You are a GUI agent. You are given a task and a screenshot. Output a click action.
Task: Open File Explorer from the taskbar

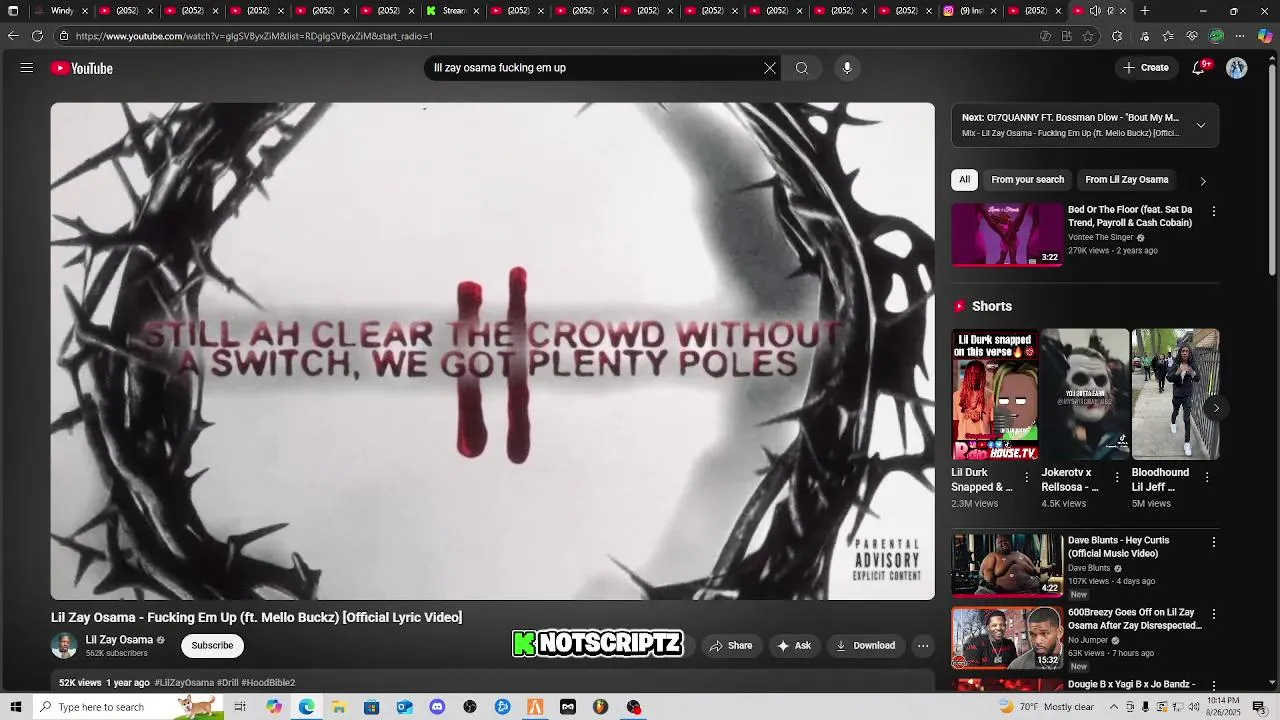[339, 707]
